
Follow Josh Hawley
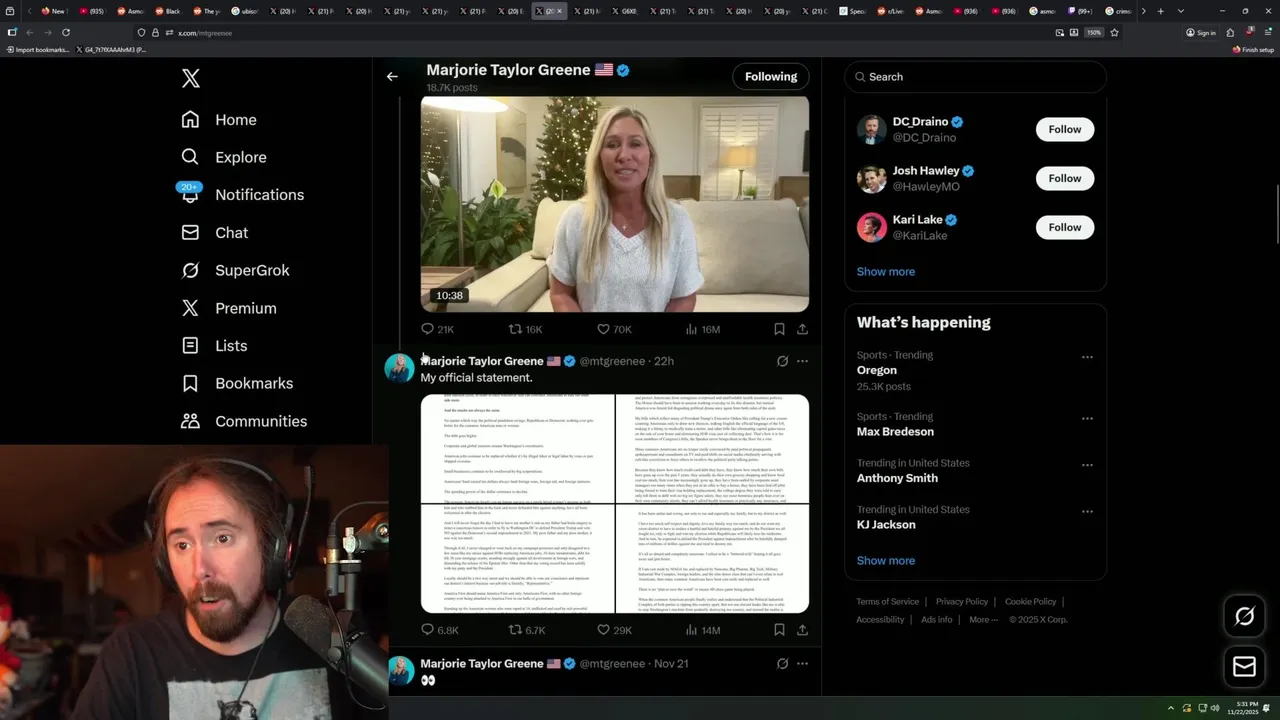click(1064, 178)
